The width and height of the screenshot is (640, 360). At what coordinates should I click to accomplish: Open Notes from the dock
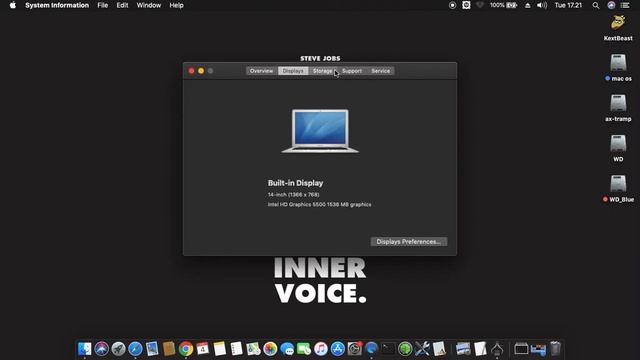coord(220,349)
